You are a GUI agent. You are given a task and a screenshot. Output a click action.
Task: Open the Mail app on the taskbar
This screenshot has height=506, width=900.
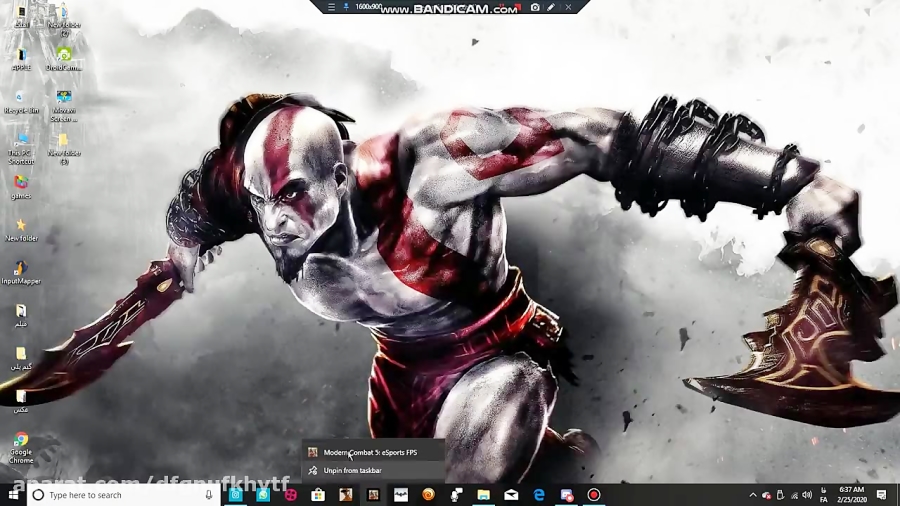511,495
